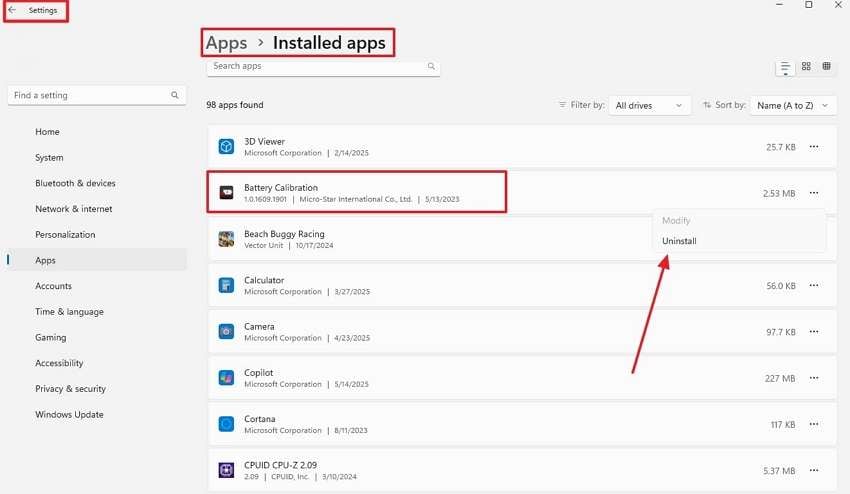Open Privacy & security settings
The image size is (850, 494).
[x=70, y=389]
